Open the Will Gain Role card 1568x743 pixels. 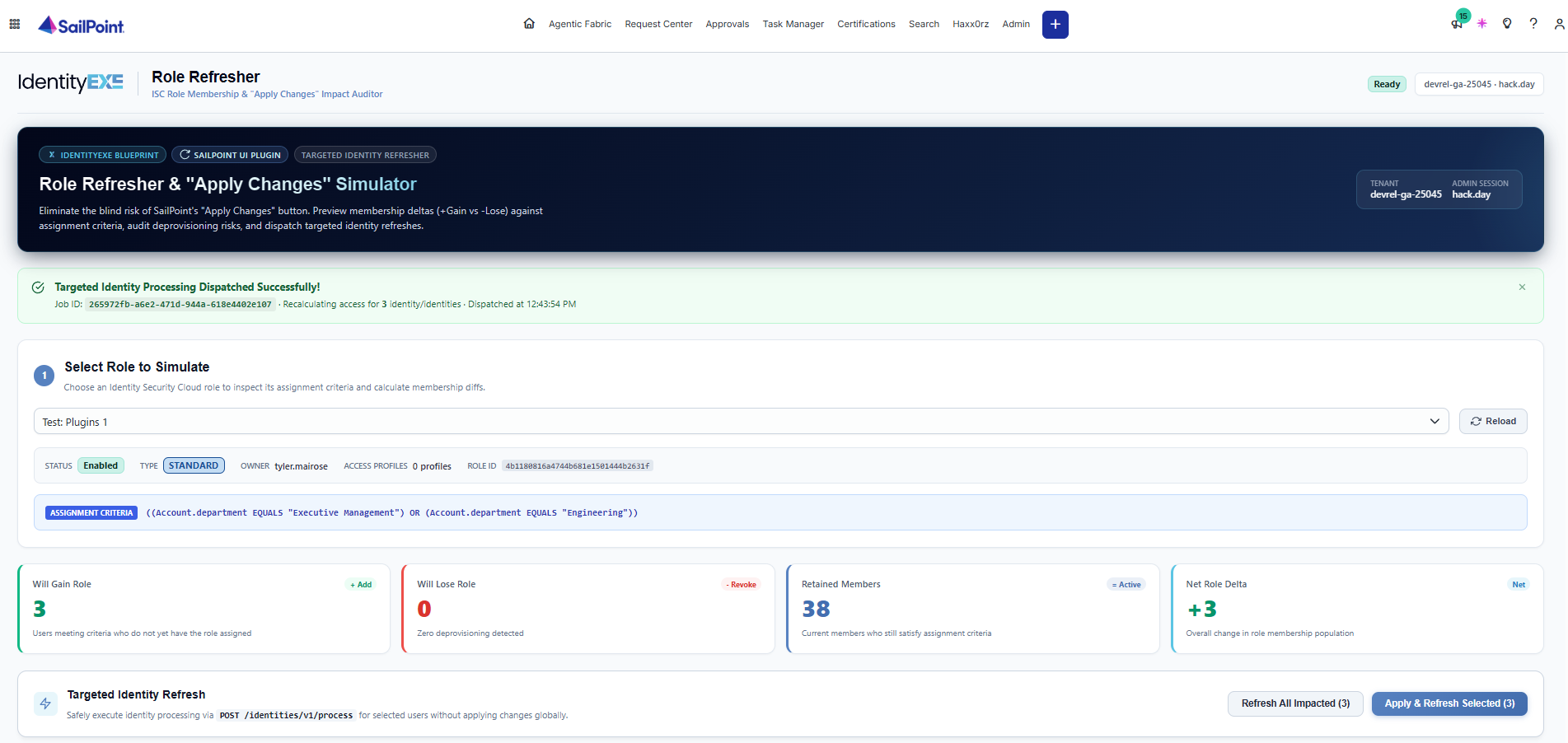(204, 609)
